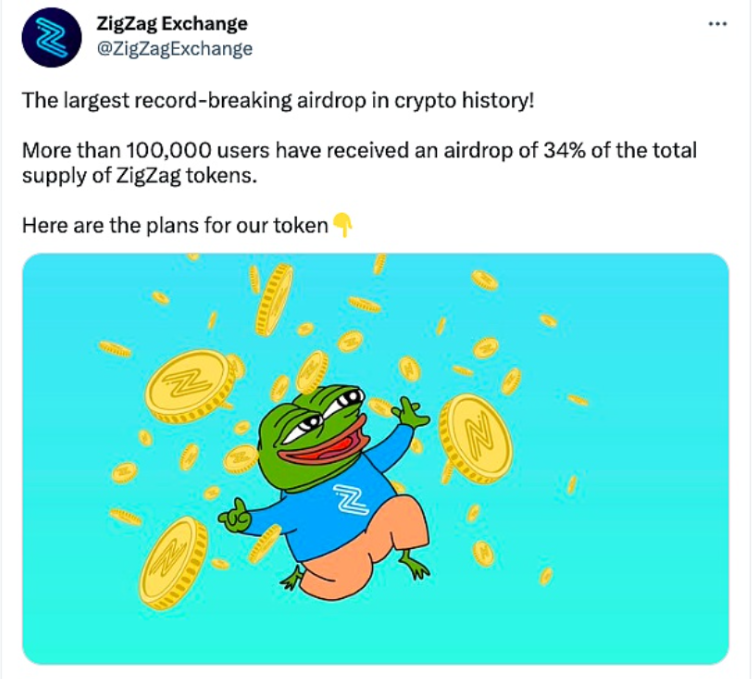
Task: Click the "More than 100,000 users" paragraph
Action: (x=357, y=162)
